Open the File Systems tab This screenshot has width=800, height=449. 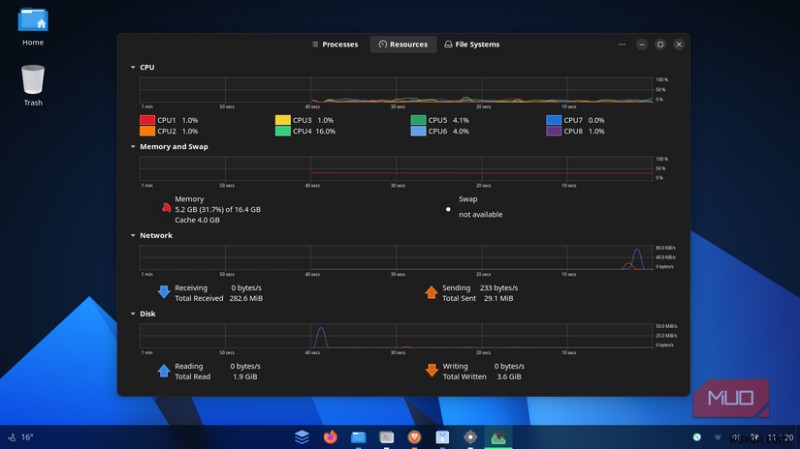tap(472, 44)
